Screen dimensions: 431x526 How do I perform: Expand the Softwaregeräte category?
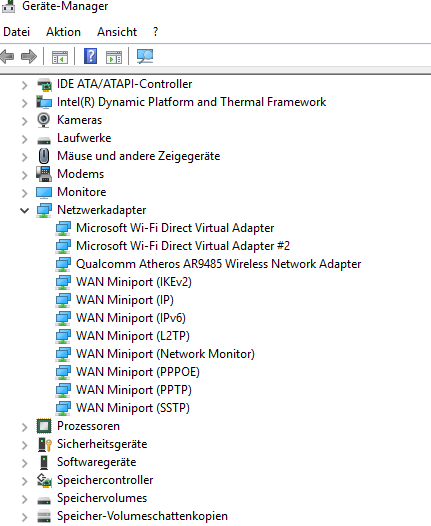[x=24, y=463]
